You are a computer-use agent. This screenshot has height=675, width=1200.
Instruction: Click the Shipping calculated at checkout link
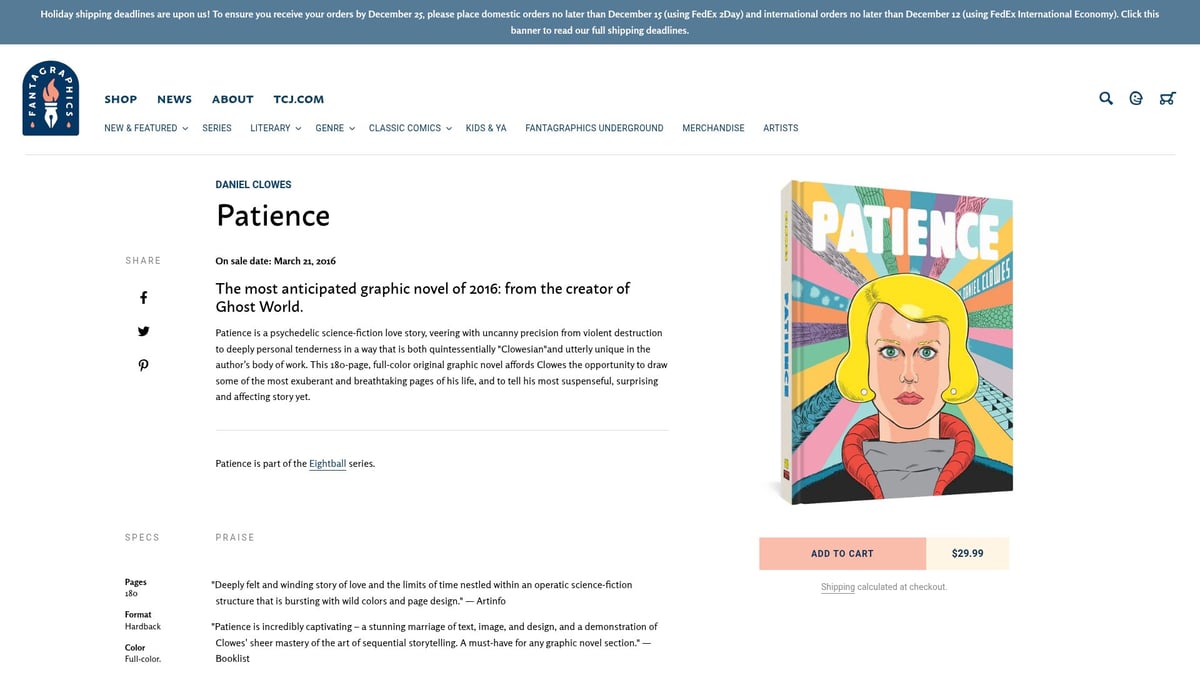point(838,587)
